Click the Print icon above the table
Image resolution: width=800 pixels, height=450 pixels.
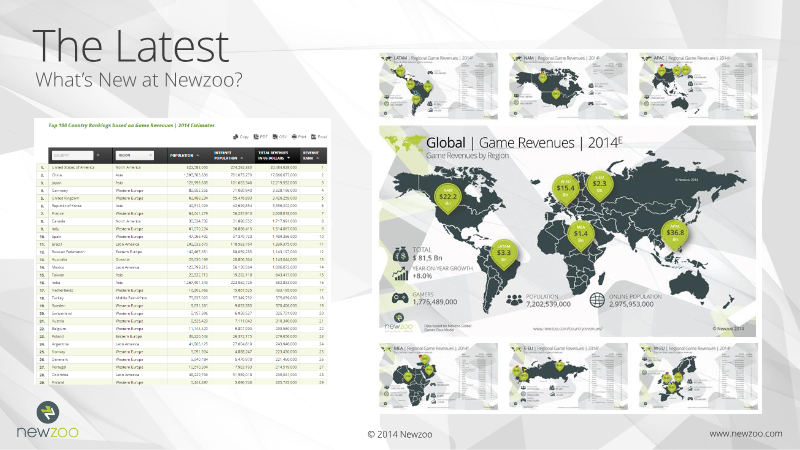(x=294, y=137)
